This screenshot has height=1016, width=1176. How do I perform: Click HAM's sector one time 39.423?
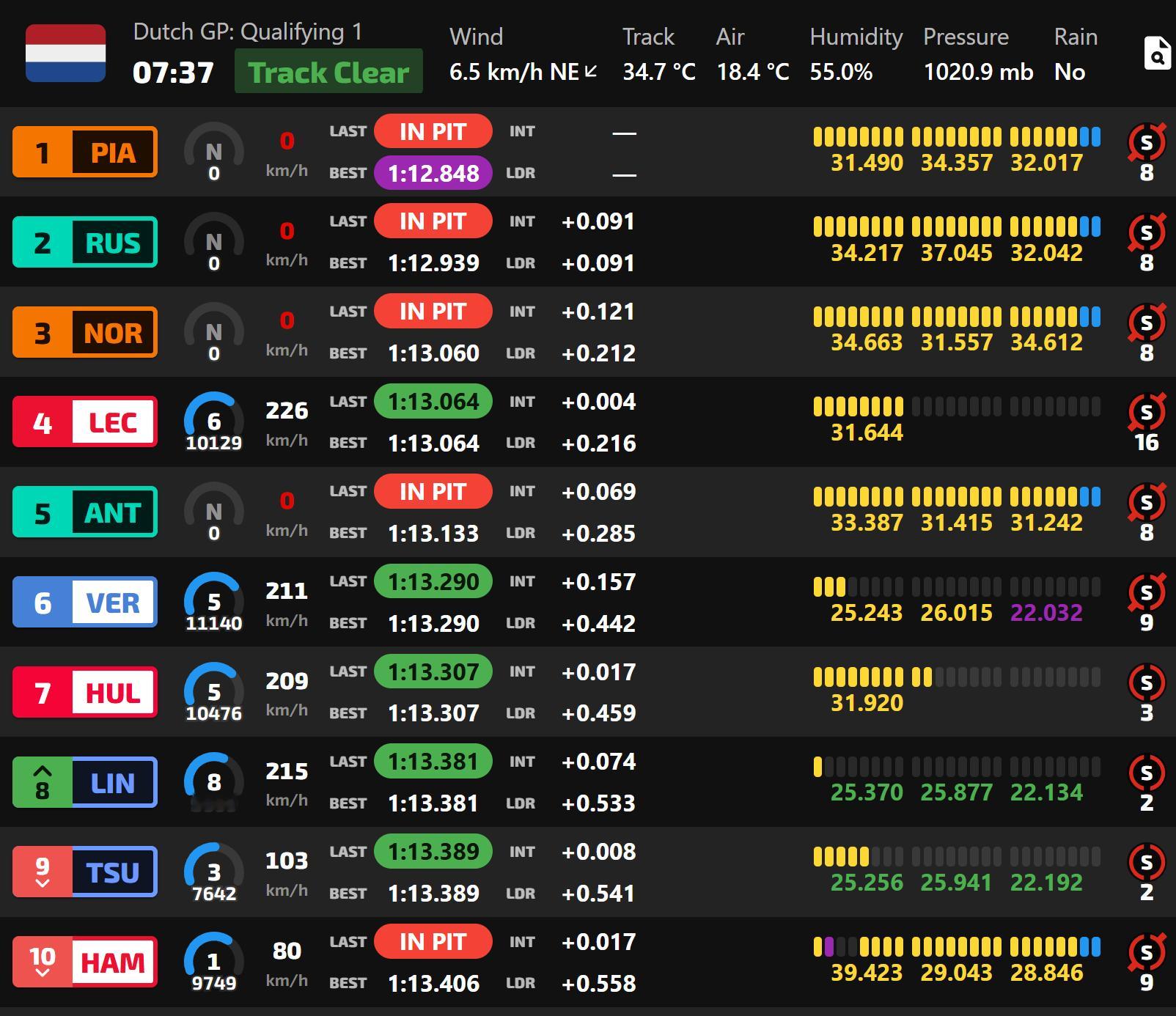(x=867, y=973)
